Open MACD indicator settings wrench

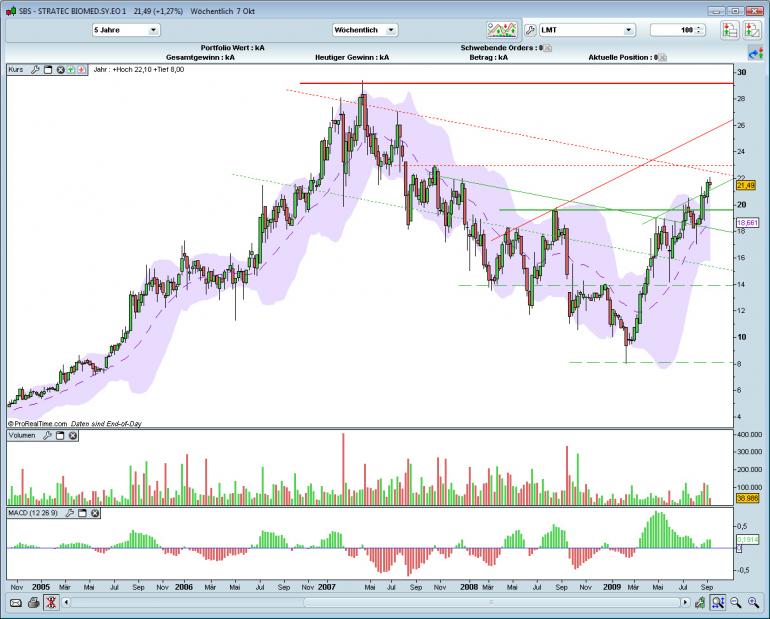point(69,513)
